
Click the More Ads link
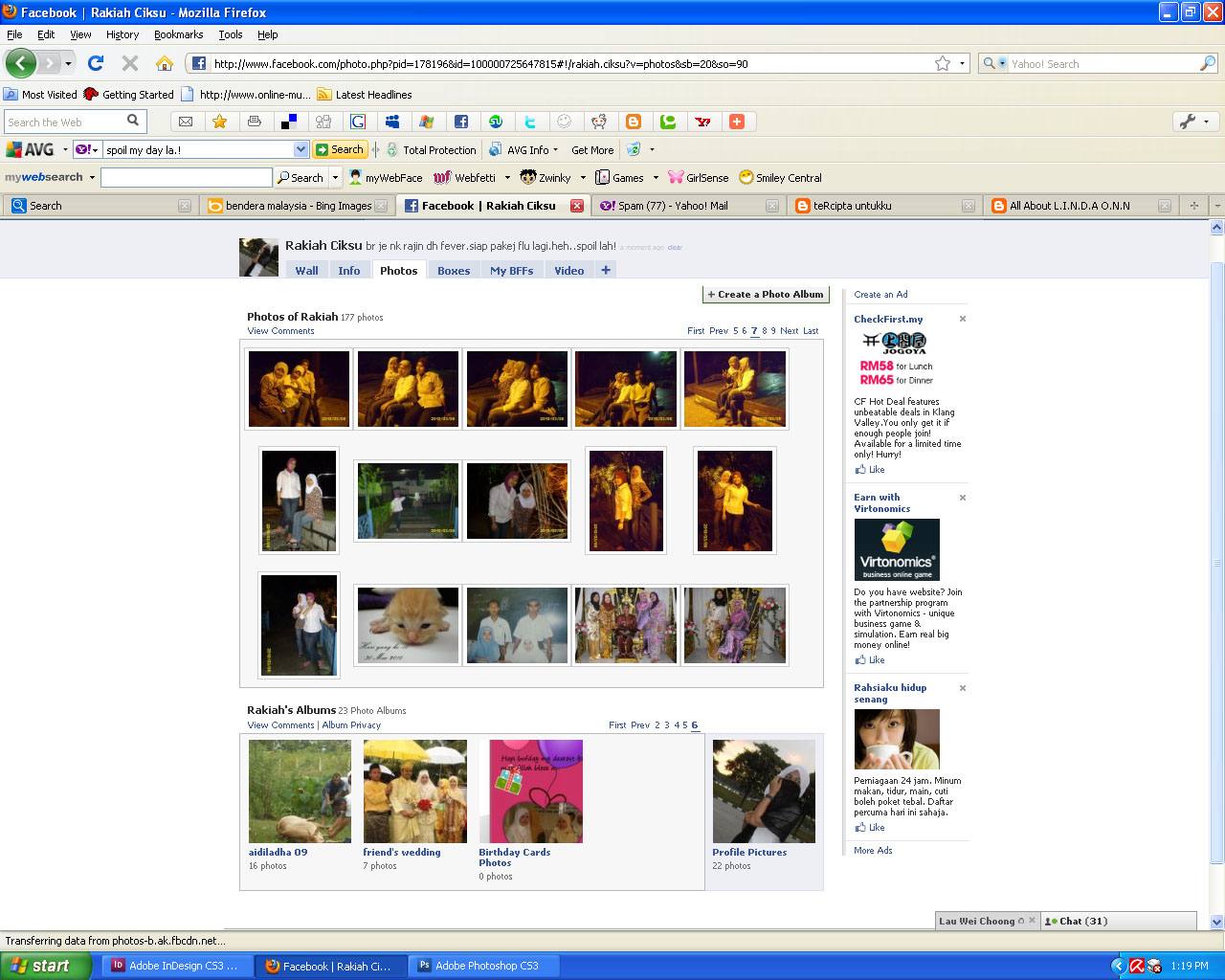tap(873, 851)
